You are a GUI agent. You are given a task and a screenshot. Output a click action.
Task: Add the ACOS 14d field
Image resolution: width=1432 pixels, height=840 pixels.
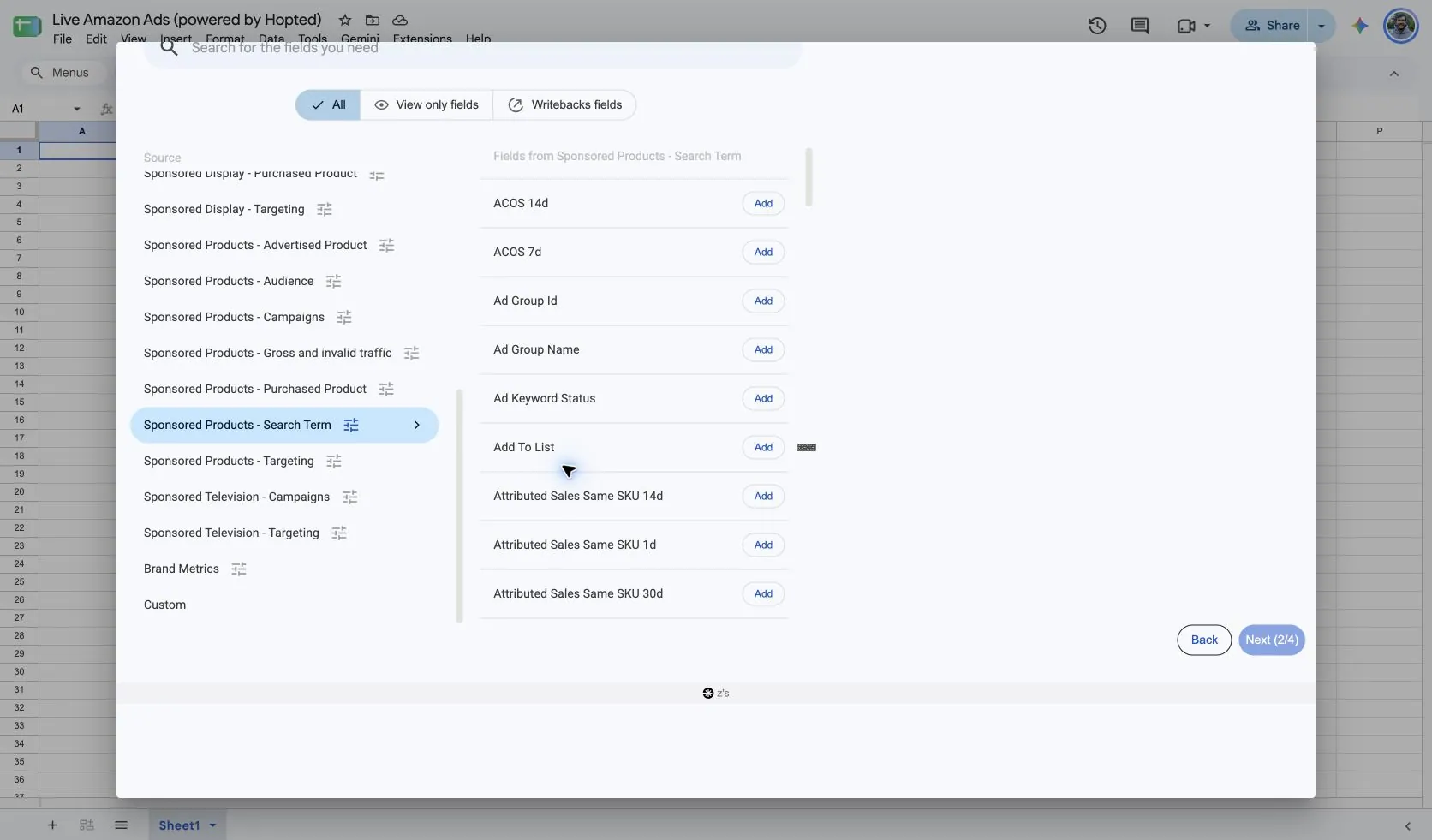pyautogui.click(x=763, y=203)
